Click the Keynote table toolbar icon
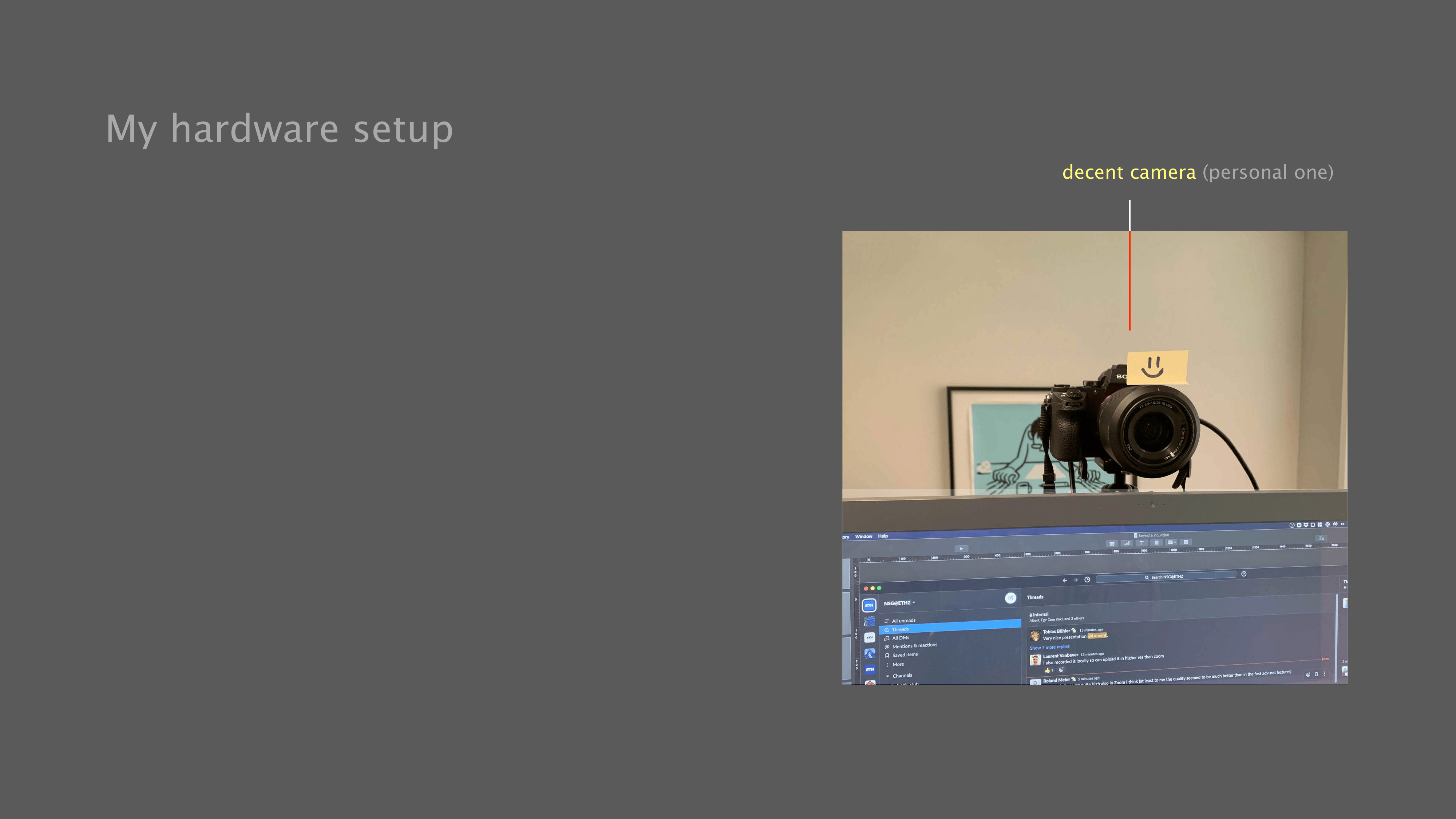 coord(1112,544)
